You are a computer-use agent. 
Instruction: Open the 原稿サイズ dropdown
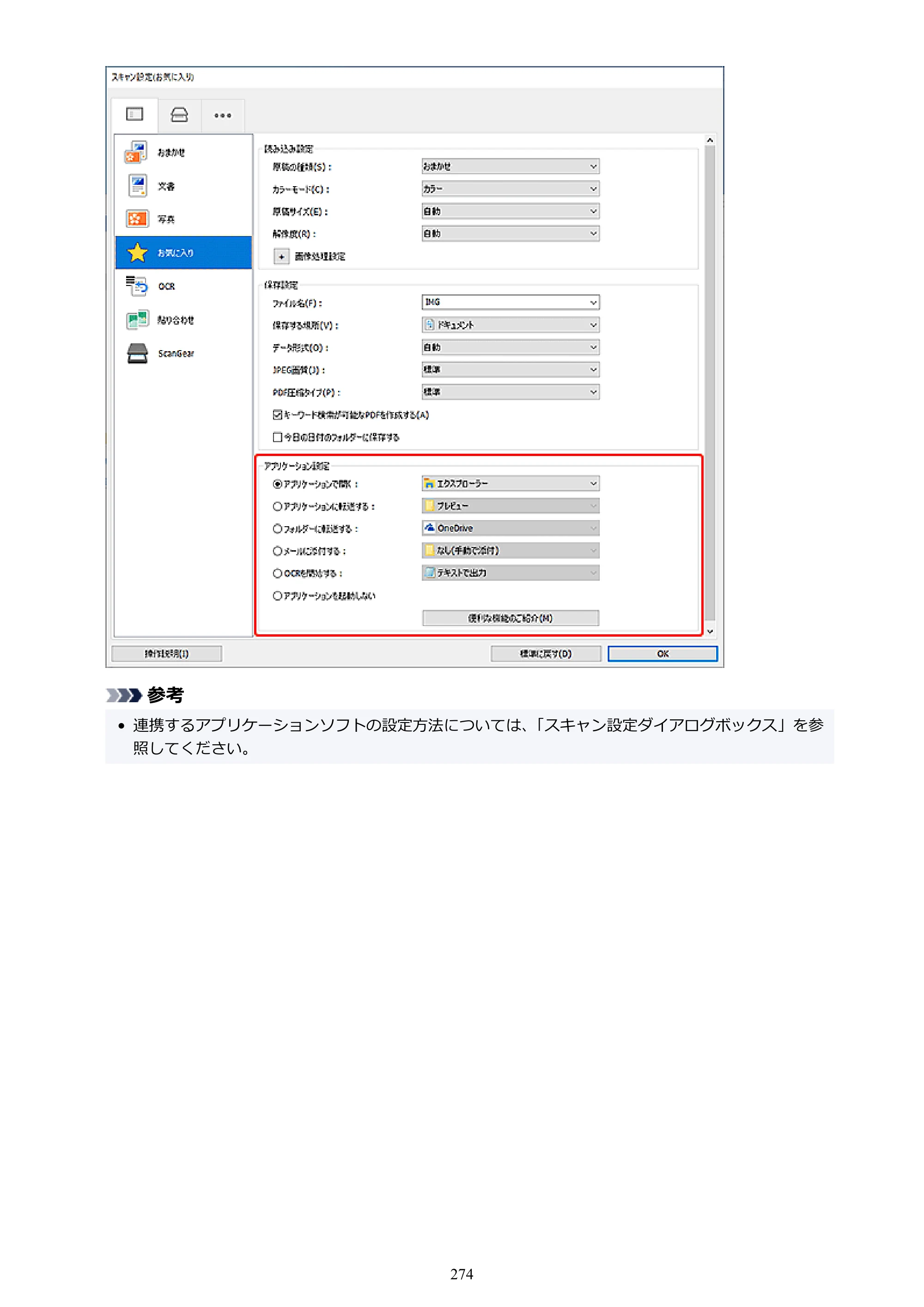510,211
